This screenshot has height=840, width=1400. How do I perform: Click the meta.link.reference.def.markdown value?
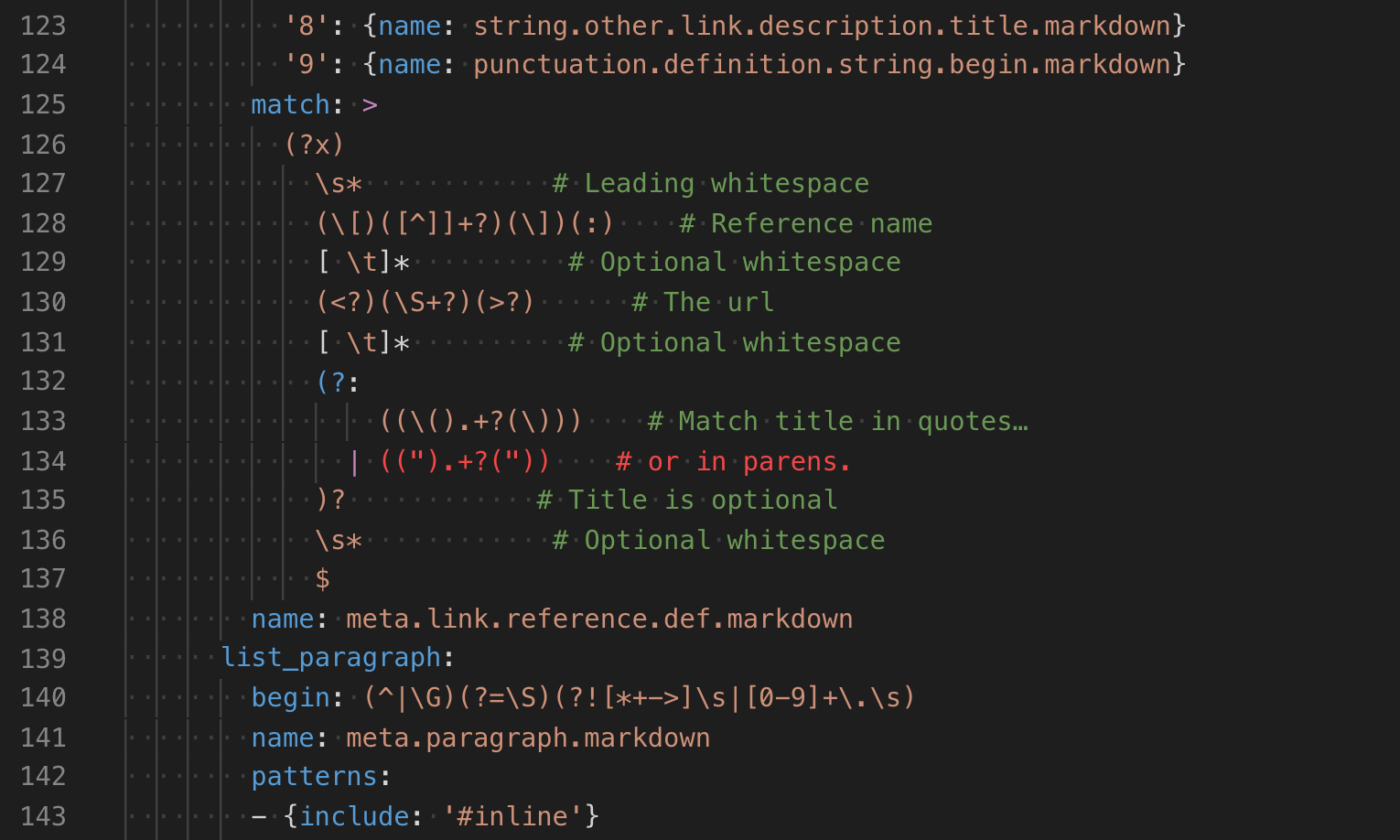coord(599,619)
